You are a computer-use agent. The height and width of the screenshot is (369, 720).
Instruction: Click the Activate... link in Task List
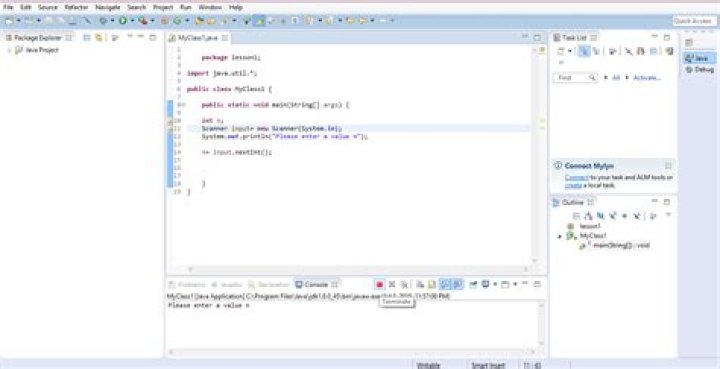pos(647,78)
